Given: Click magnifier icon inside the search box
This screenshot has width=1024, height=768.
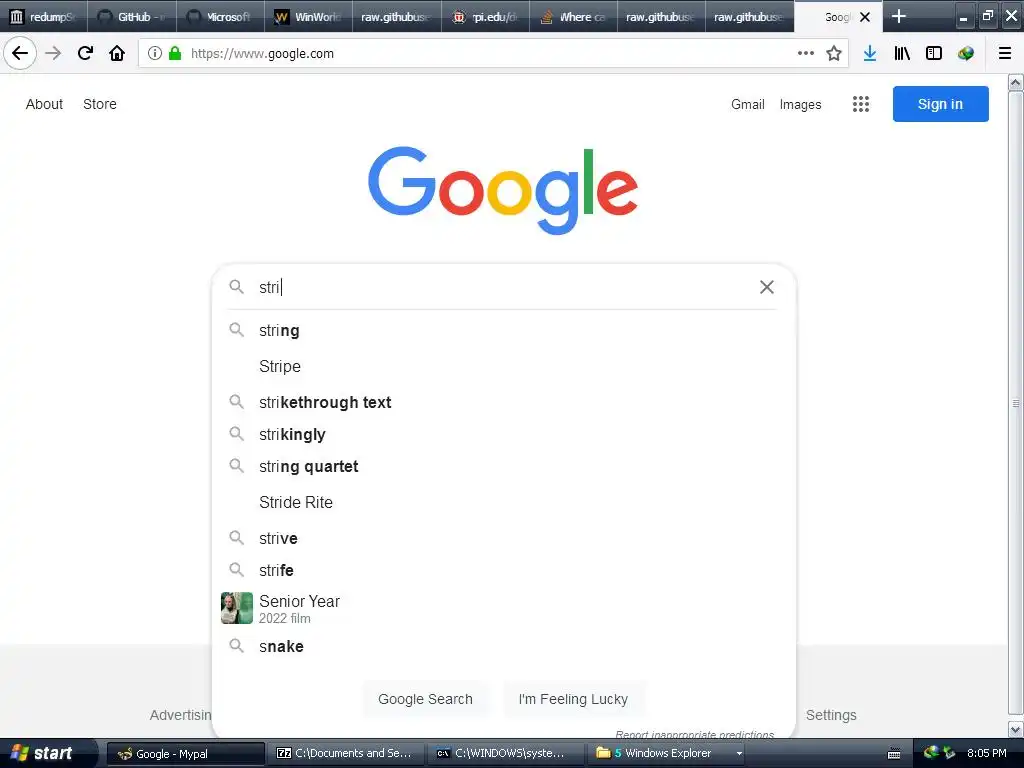Looking at the screenshot, I should (x=236, y=287).
